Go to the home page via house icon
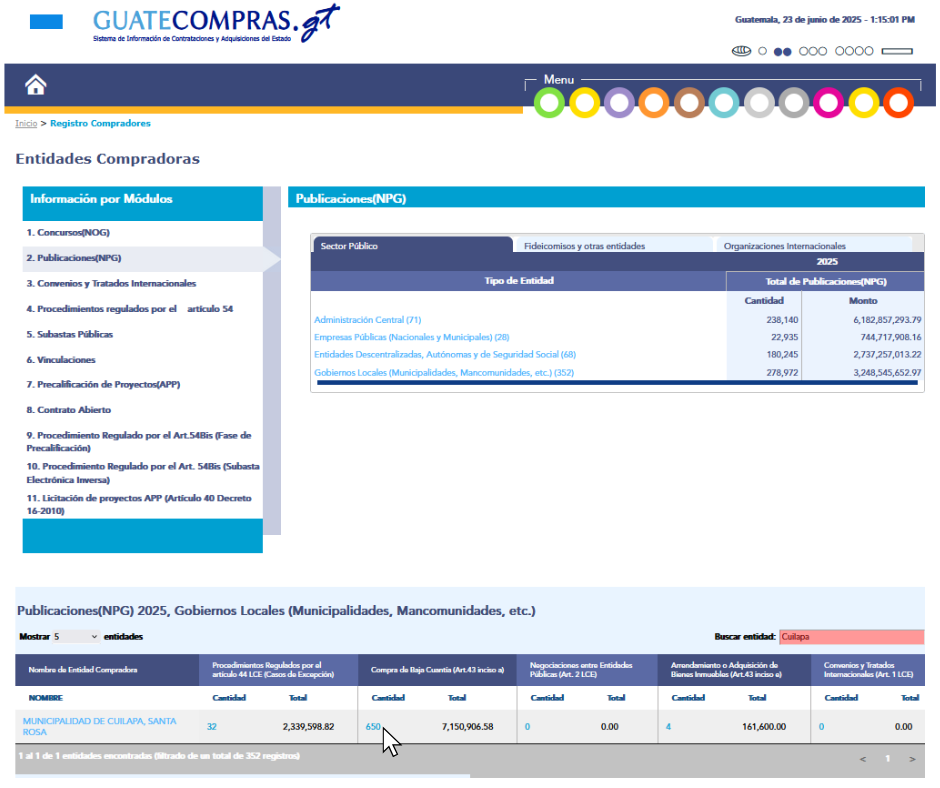This screenshot has width=940, height=788. pyautogui.click(x=36, y=85)
